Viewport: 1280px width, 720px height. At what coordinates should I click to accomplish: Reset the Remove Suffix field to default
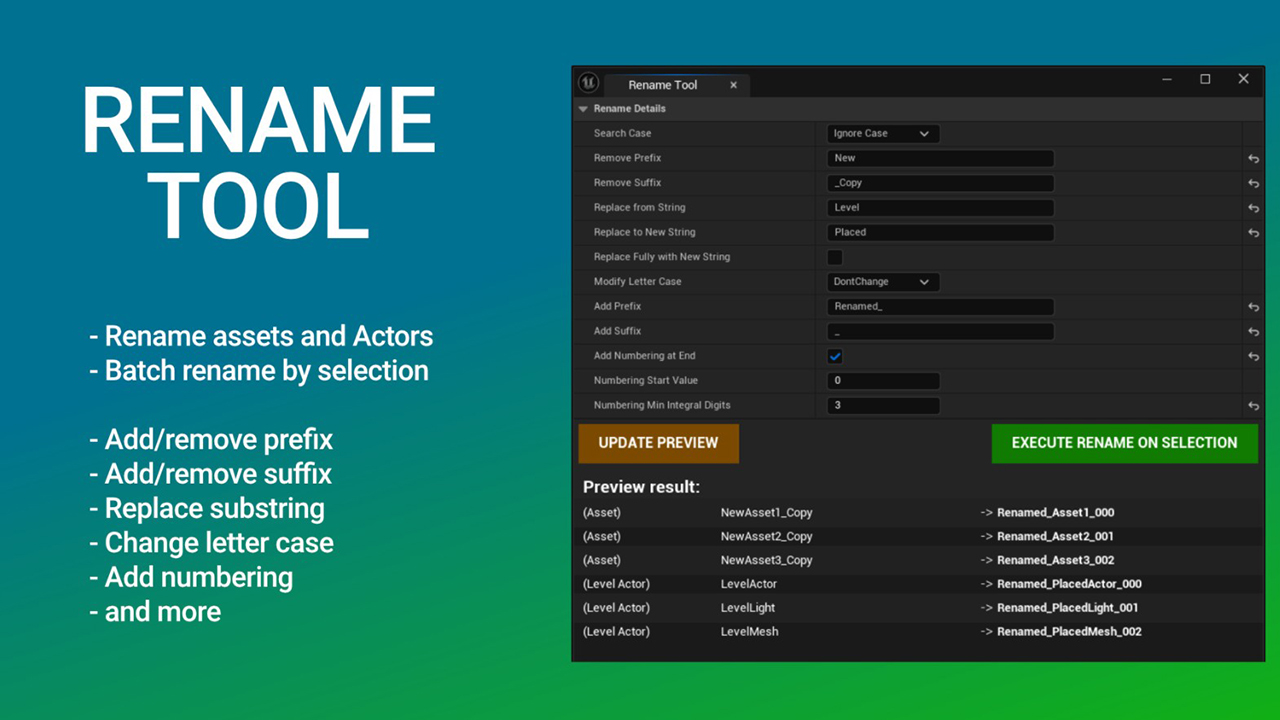click(1253, 182)
